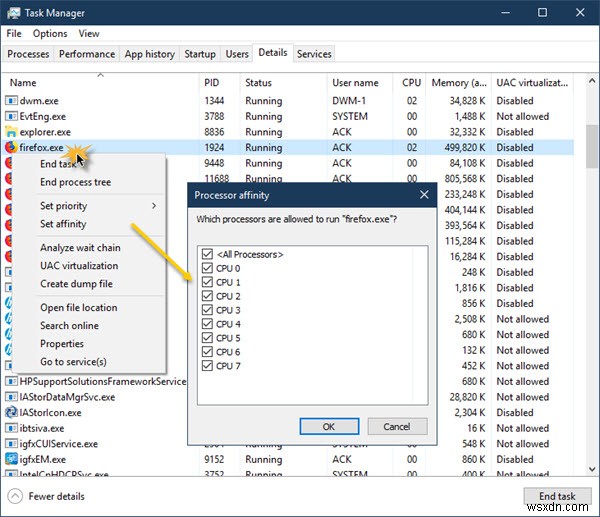Choose Set affinity from context menu
The width and height of the screenshot is (600, 517).
pyautogui.click(x=63, y=224)
